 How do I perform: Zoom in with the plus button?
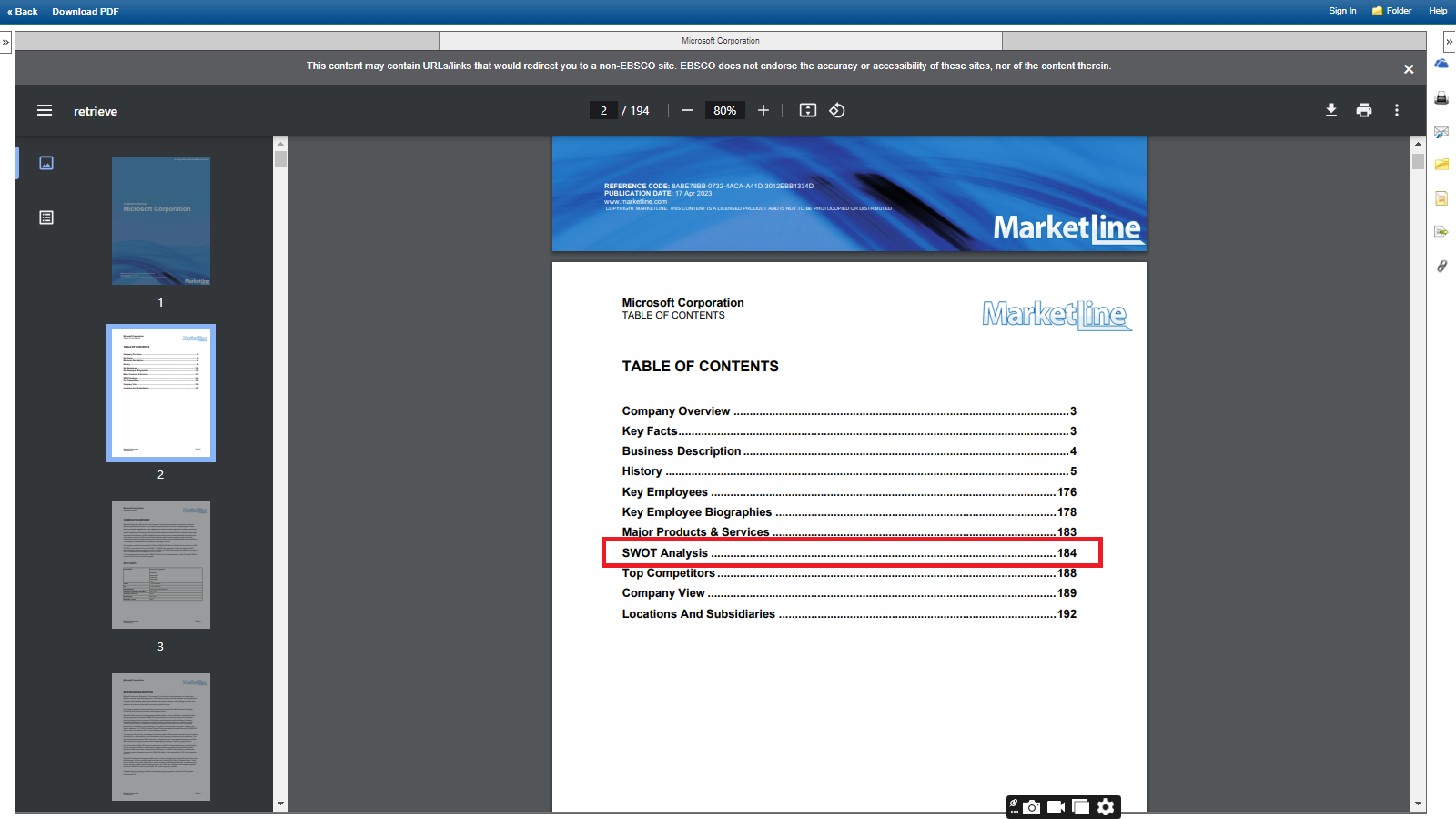tap(763, 110)
